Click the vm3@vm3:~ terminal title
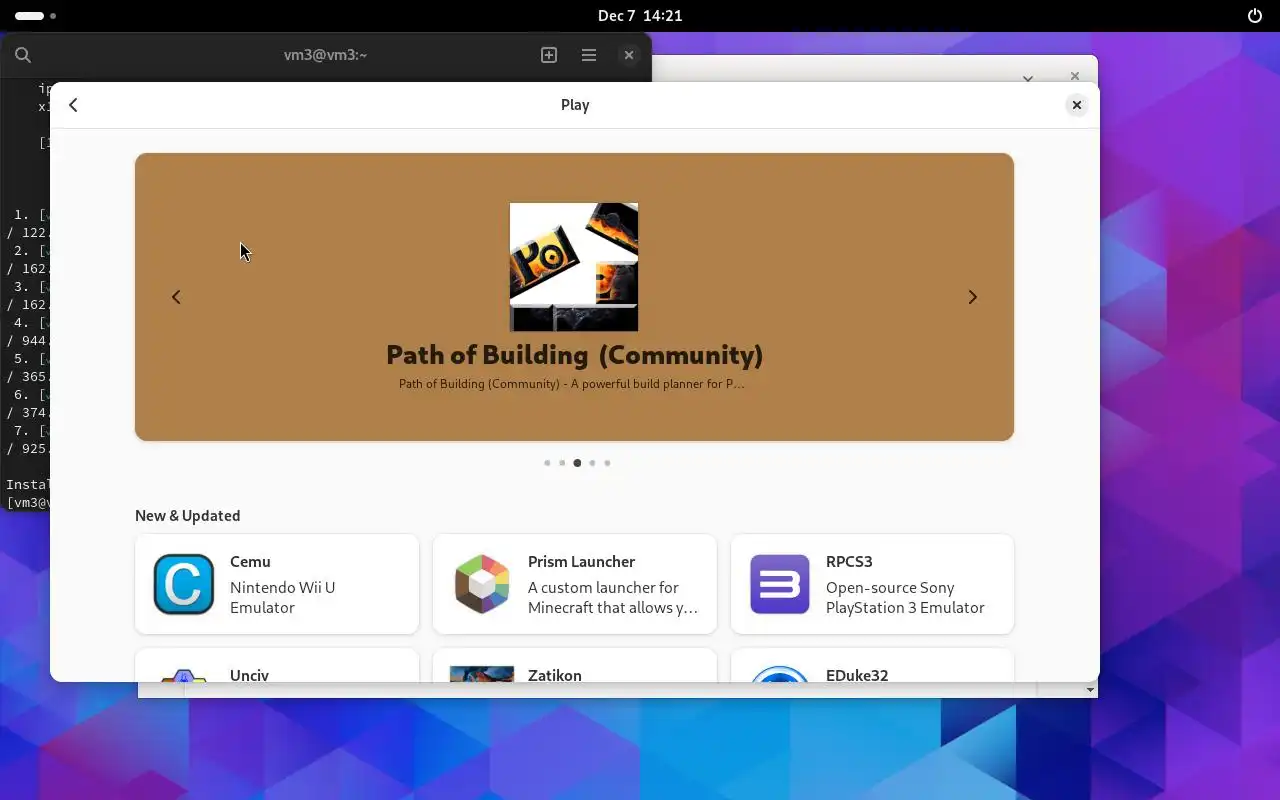 pyautogui.click(x=325, y=55)
